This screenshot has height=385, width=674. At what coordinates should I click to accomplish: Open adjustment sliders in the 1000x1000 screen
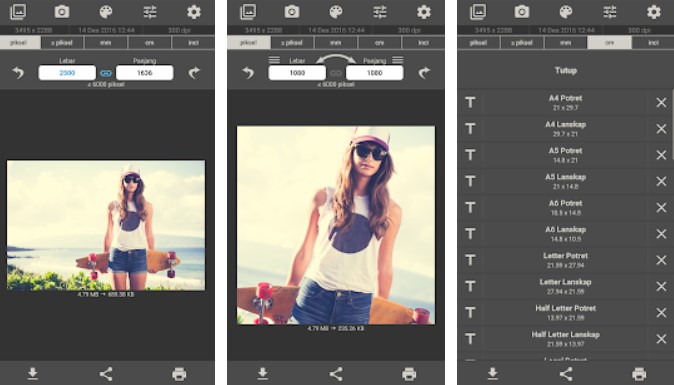tap(380, 12)
